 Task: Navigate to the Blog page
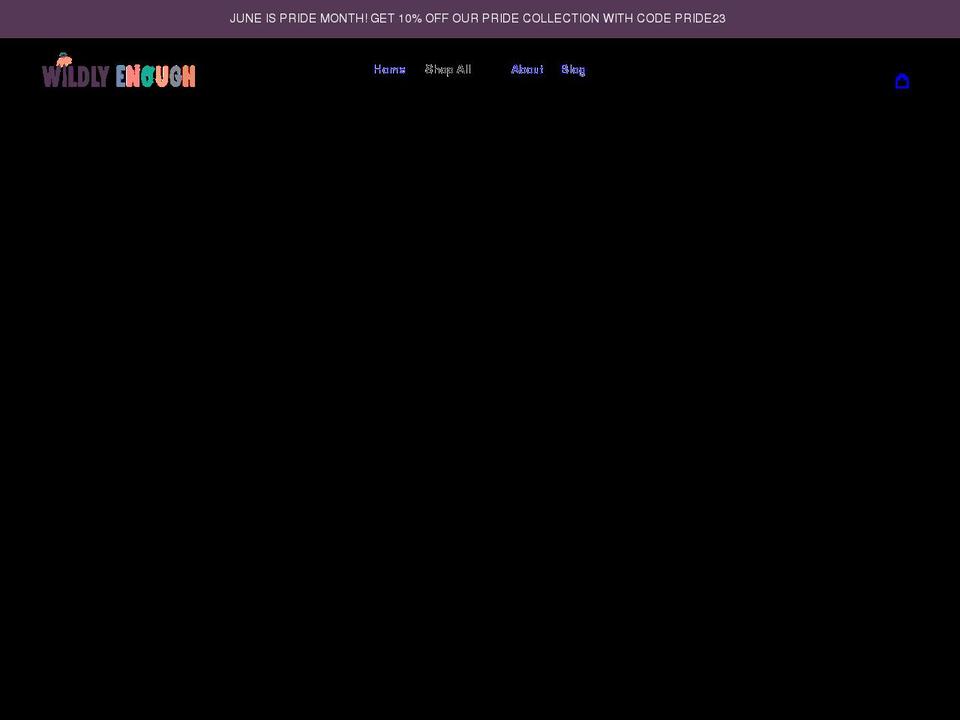[573, 70]
